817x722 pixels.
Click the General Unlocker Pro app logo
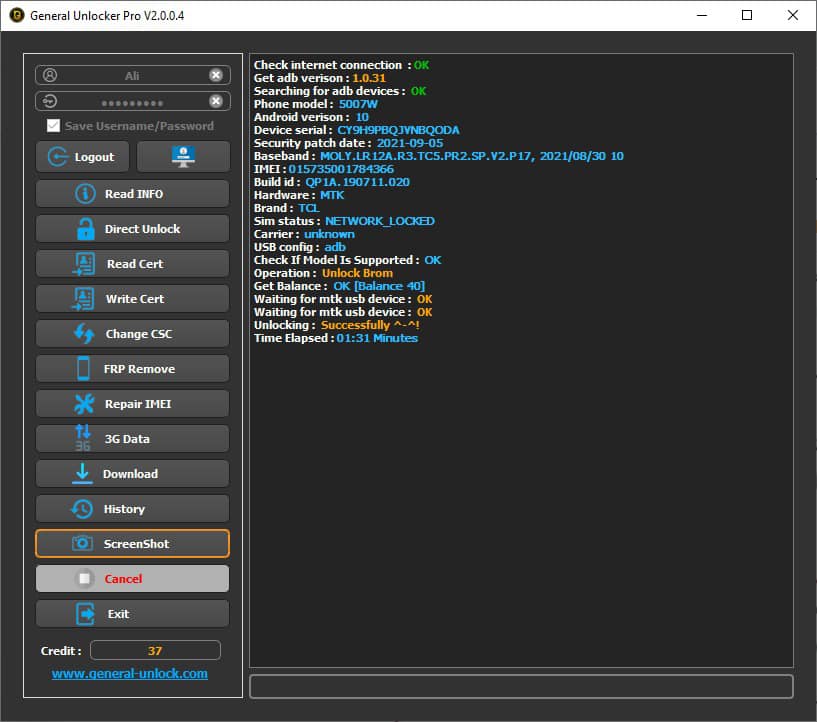(17, 15)
